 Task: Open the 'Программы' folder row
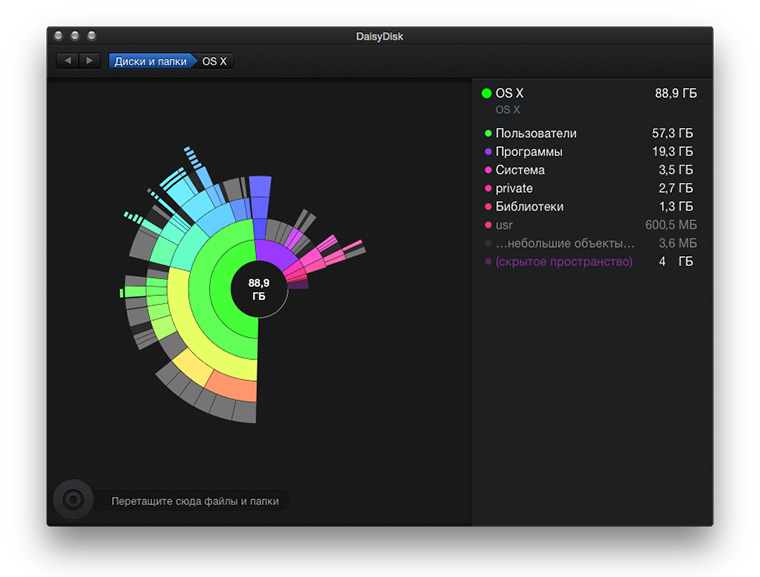click(x=591, y=152)
